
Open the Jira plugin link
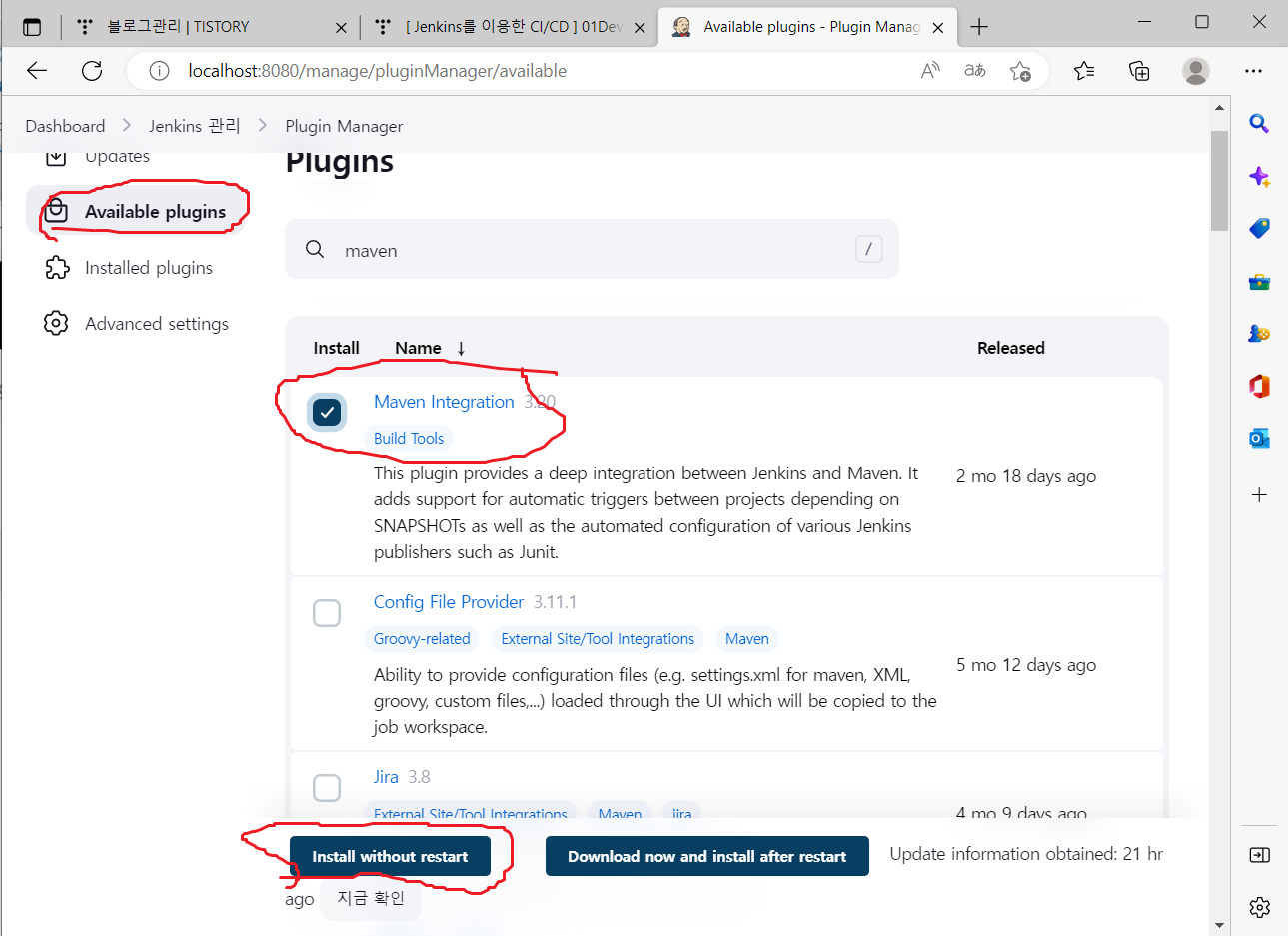(386, 776)
